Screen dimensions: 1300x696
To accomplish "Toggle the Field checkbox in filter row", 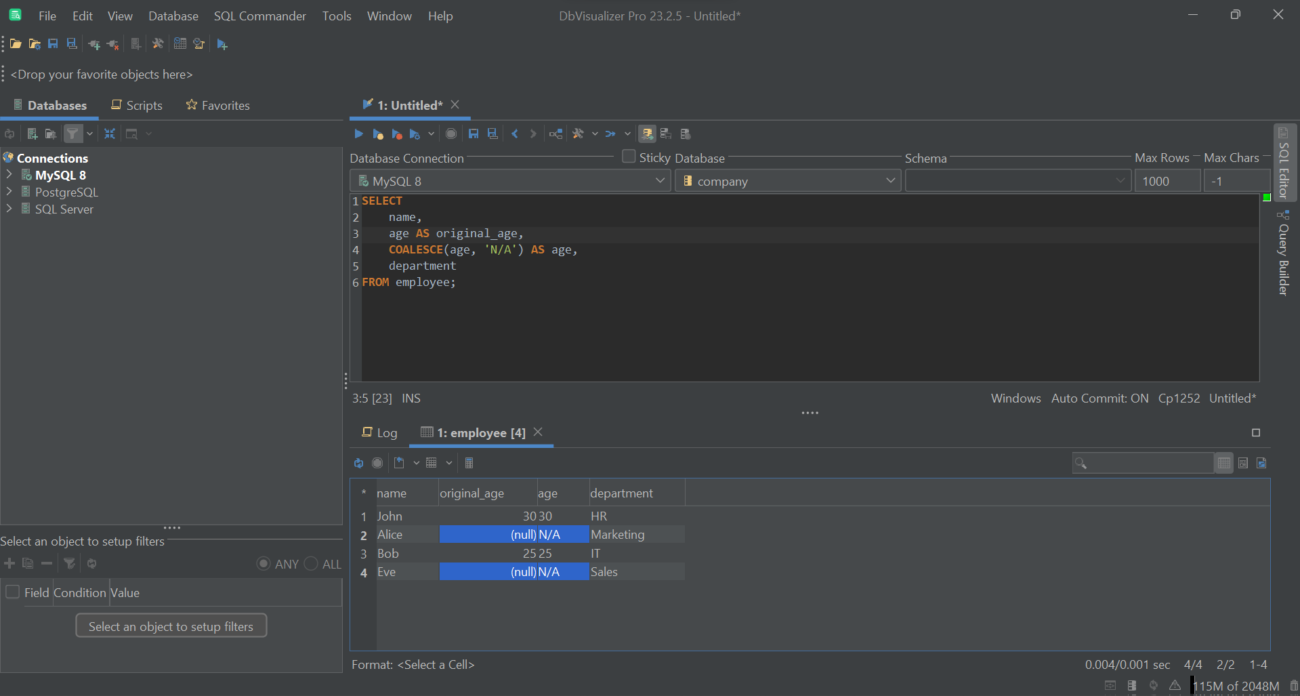I will click(11, 592).
